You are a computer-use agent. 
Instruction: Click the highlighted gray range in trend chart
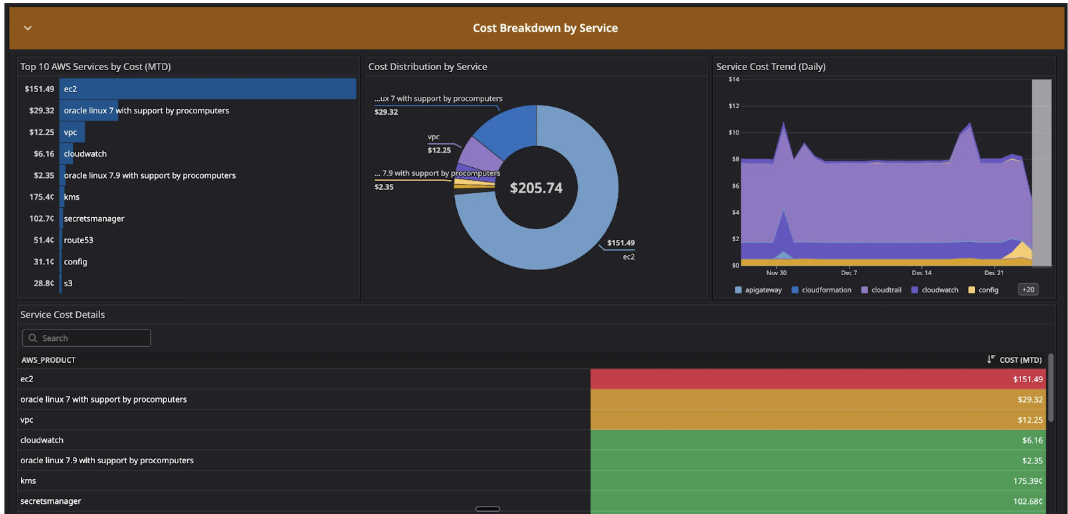point(1041,172)
